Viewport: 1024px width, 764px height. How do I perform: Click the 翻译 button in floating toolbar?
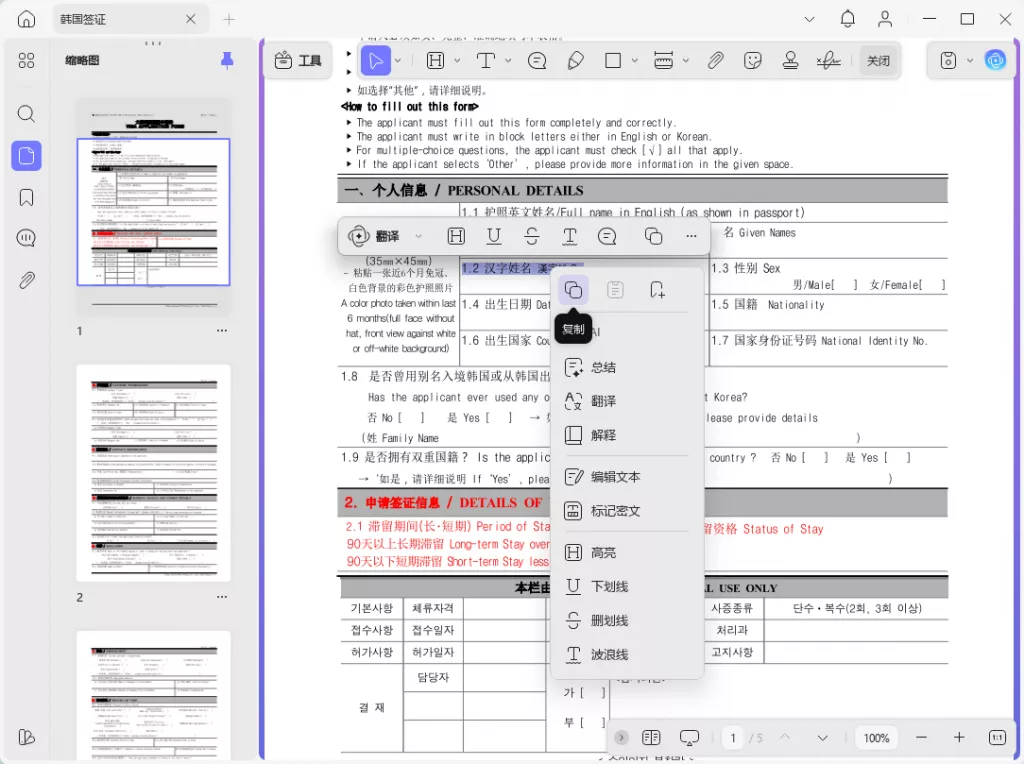point(376,236)
